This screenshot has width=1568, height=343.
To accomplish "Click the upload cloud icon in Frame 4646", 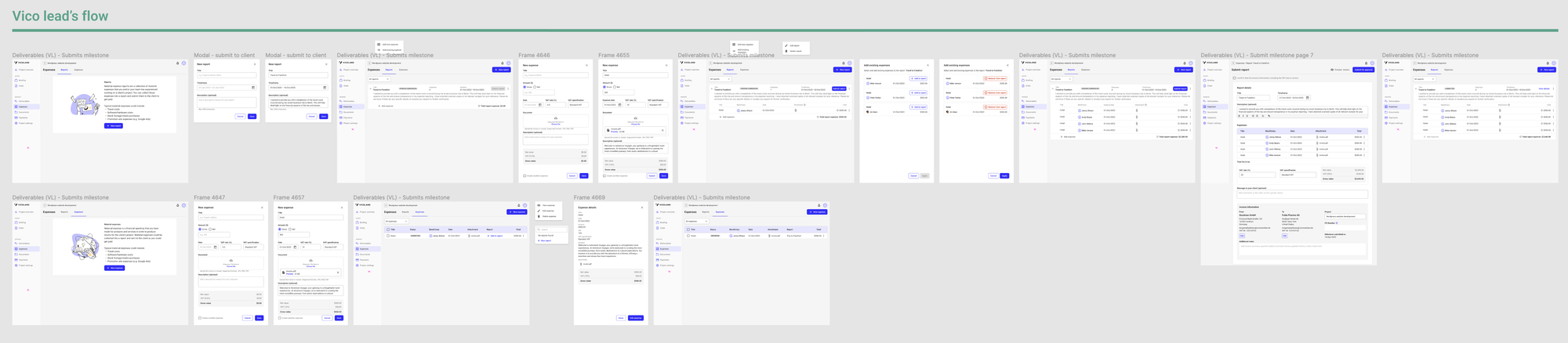I will [x=556, y=118].
